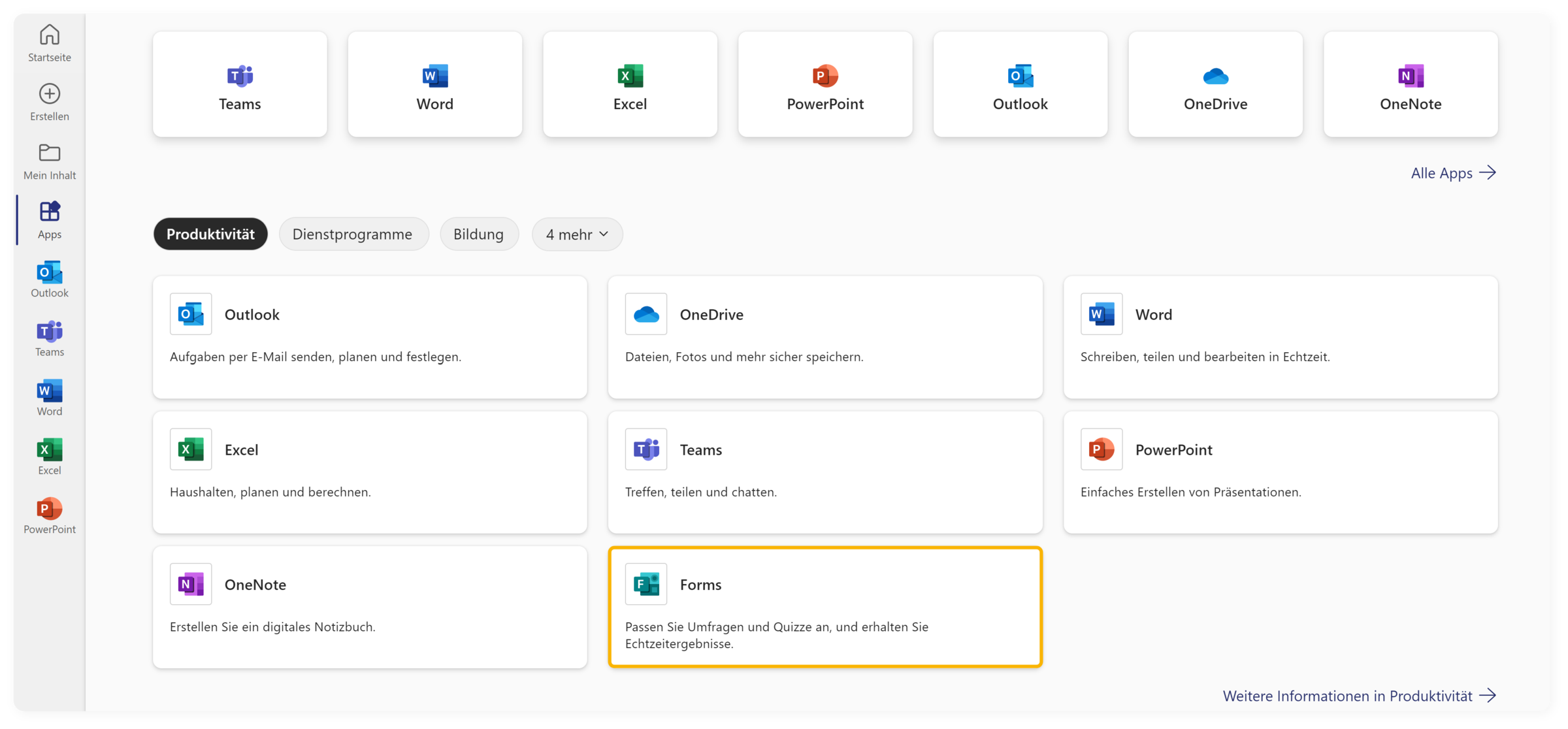Open the highlighted Forms app card

[825, 607]
